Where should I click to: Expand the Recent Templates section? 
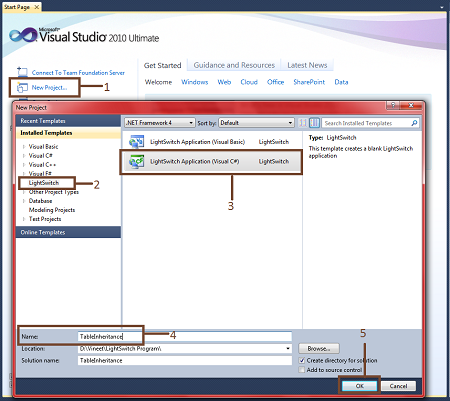tap(68, 121)
